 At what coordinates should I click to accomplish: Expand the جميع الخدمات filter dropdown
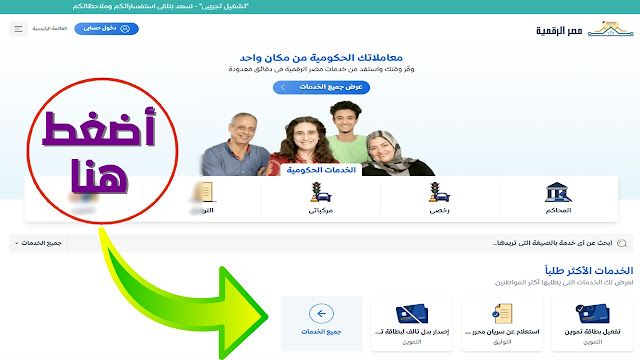point(38,243)
